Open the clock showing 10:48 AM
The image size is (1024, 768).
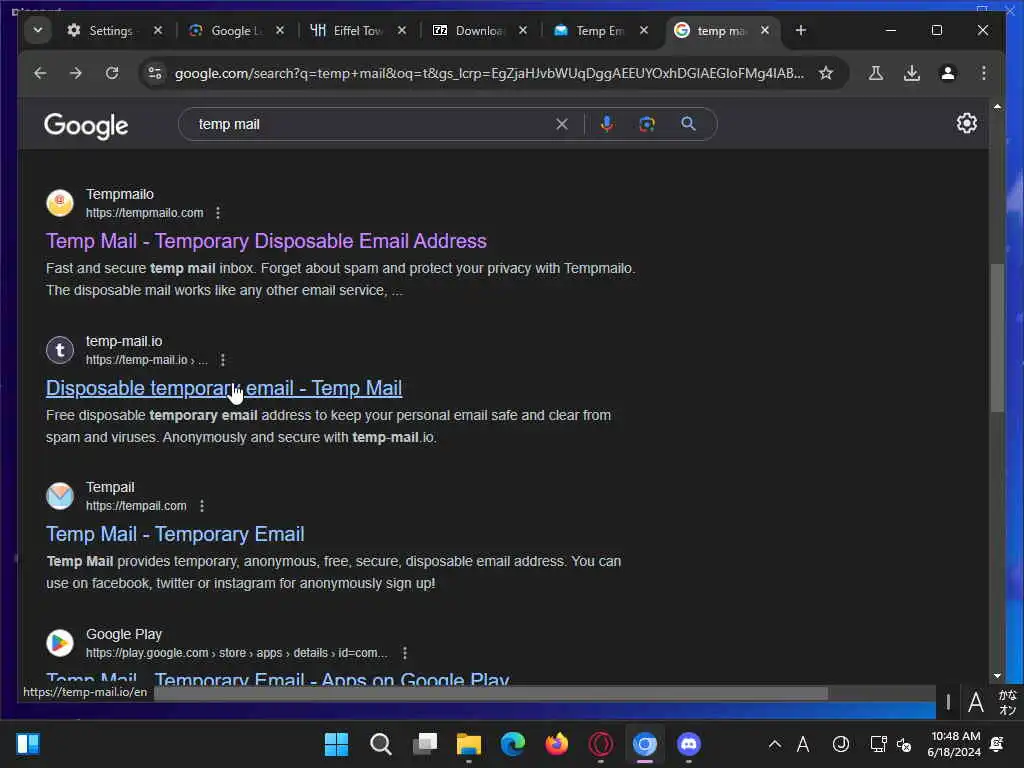click(x=954, y=744)
